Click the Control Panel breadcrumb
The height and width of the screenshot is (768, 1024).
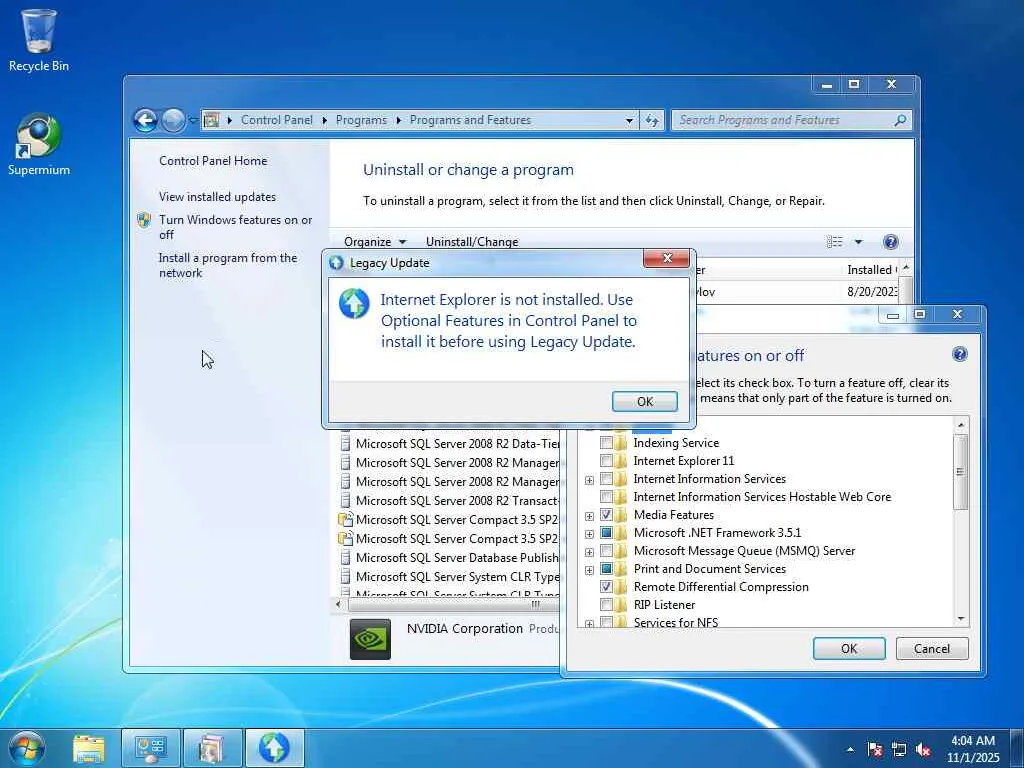pyautogui.click(x=277, y=120)
